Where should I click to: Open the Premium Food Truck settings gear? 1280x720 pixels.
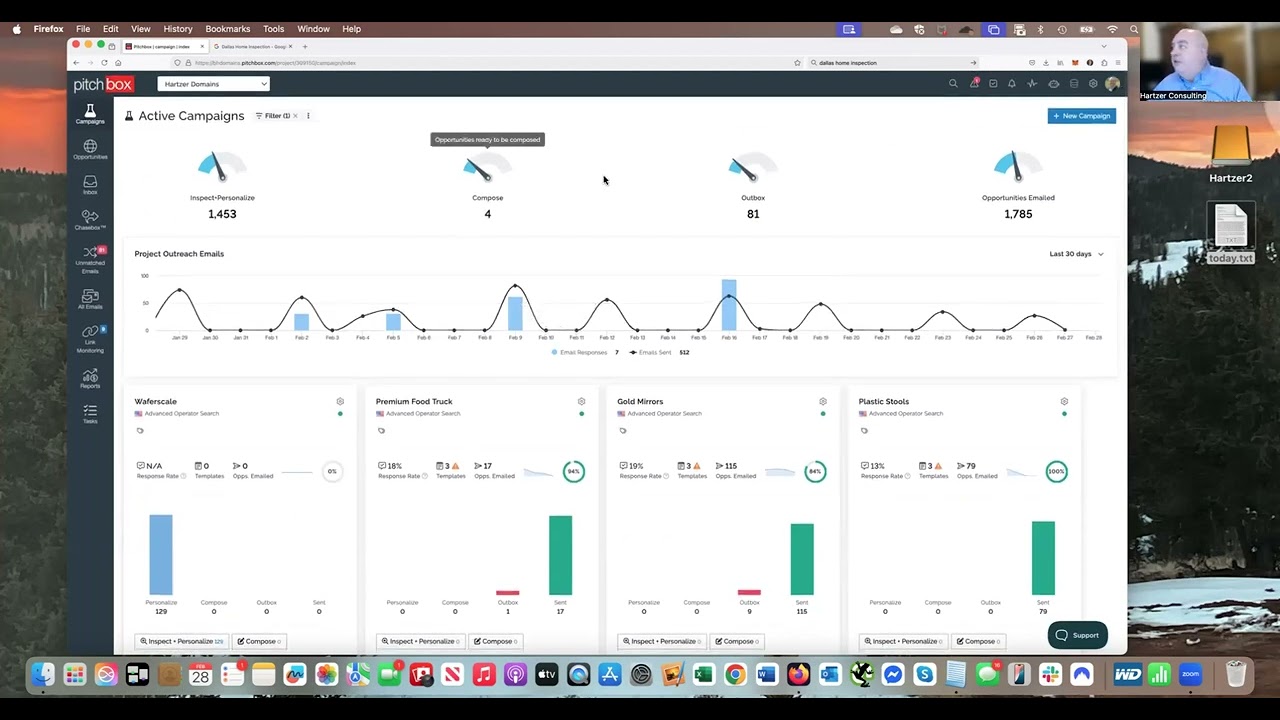click(x=581, y=401)
